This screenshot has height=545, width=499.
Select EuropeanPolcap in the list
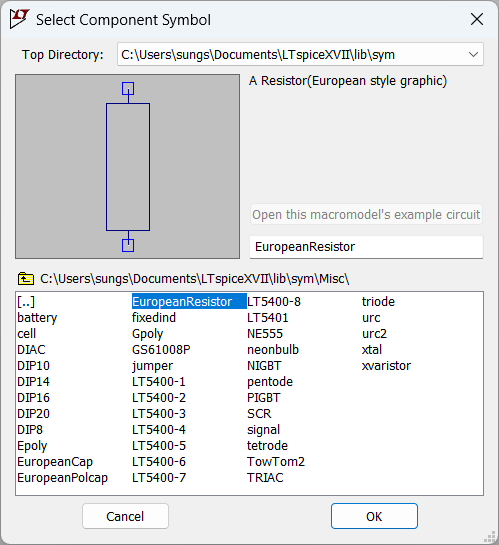click(x=63, y=478)
